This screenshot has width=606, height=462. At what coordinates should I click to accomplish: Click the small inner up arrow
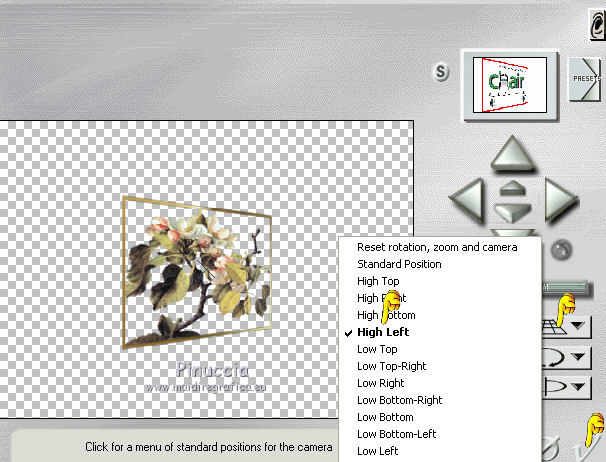[512, 188]
